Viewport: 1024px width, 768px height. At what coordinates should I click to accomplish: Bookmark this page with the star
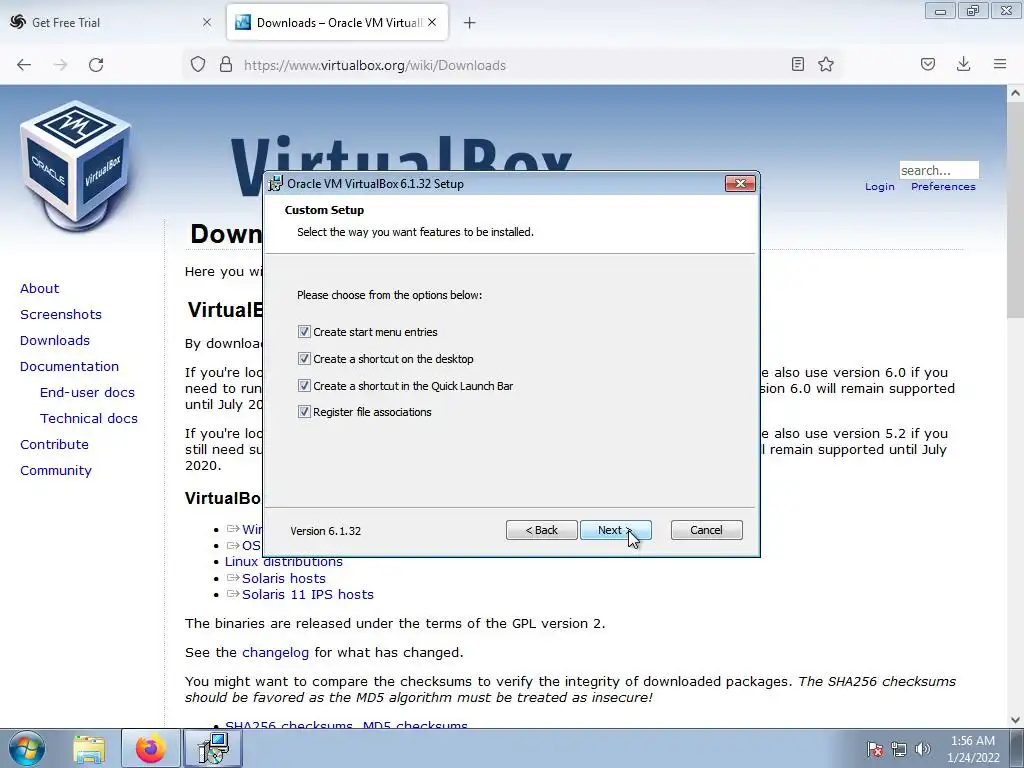826,64
